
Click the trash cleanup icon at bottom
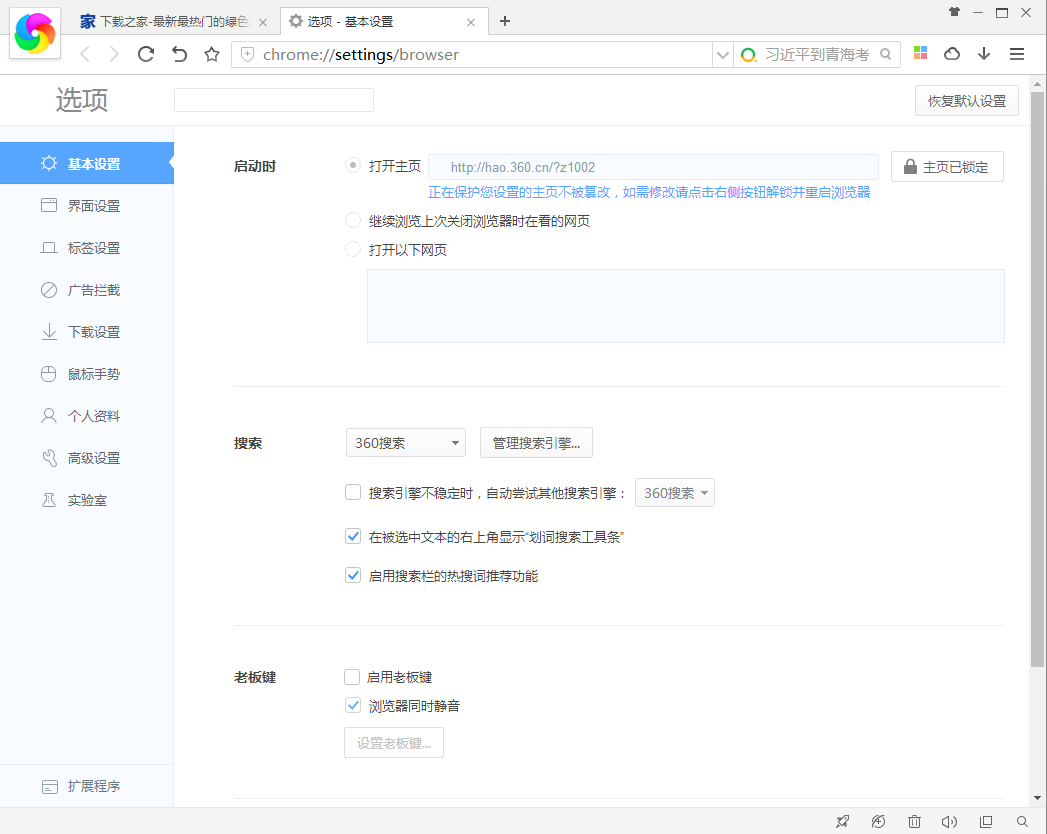[914, 821]
